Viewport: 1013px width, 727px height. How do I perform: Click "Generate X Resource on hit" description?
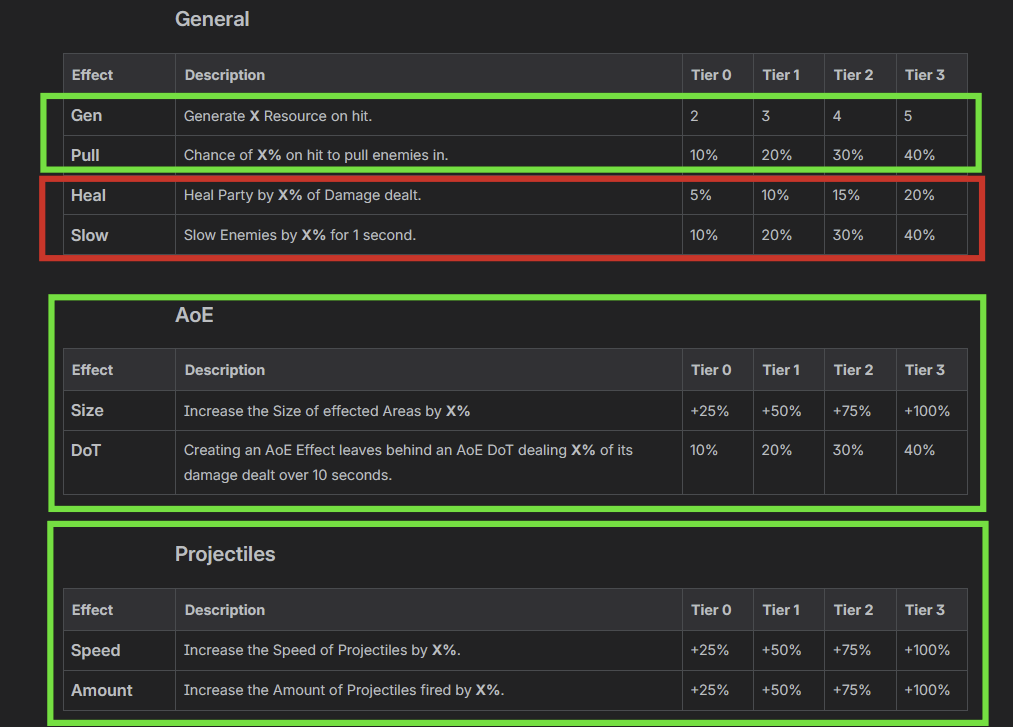click(x=278, y=116)
